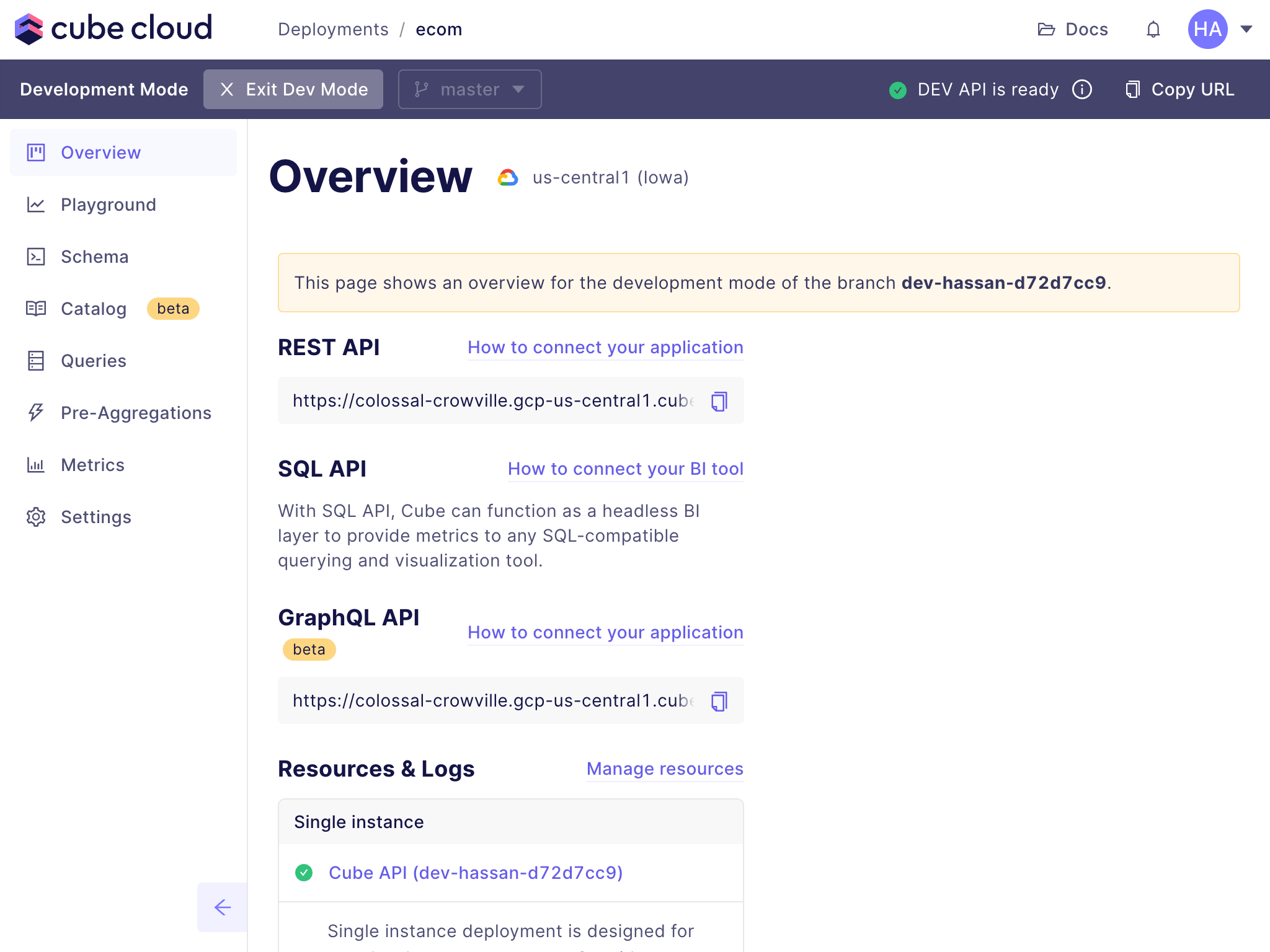The image size is (1270, 952).
Task: Open Manage resources link
Action: pos(665,769)
